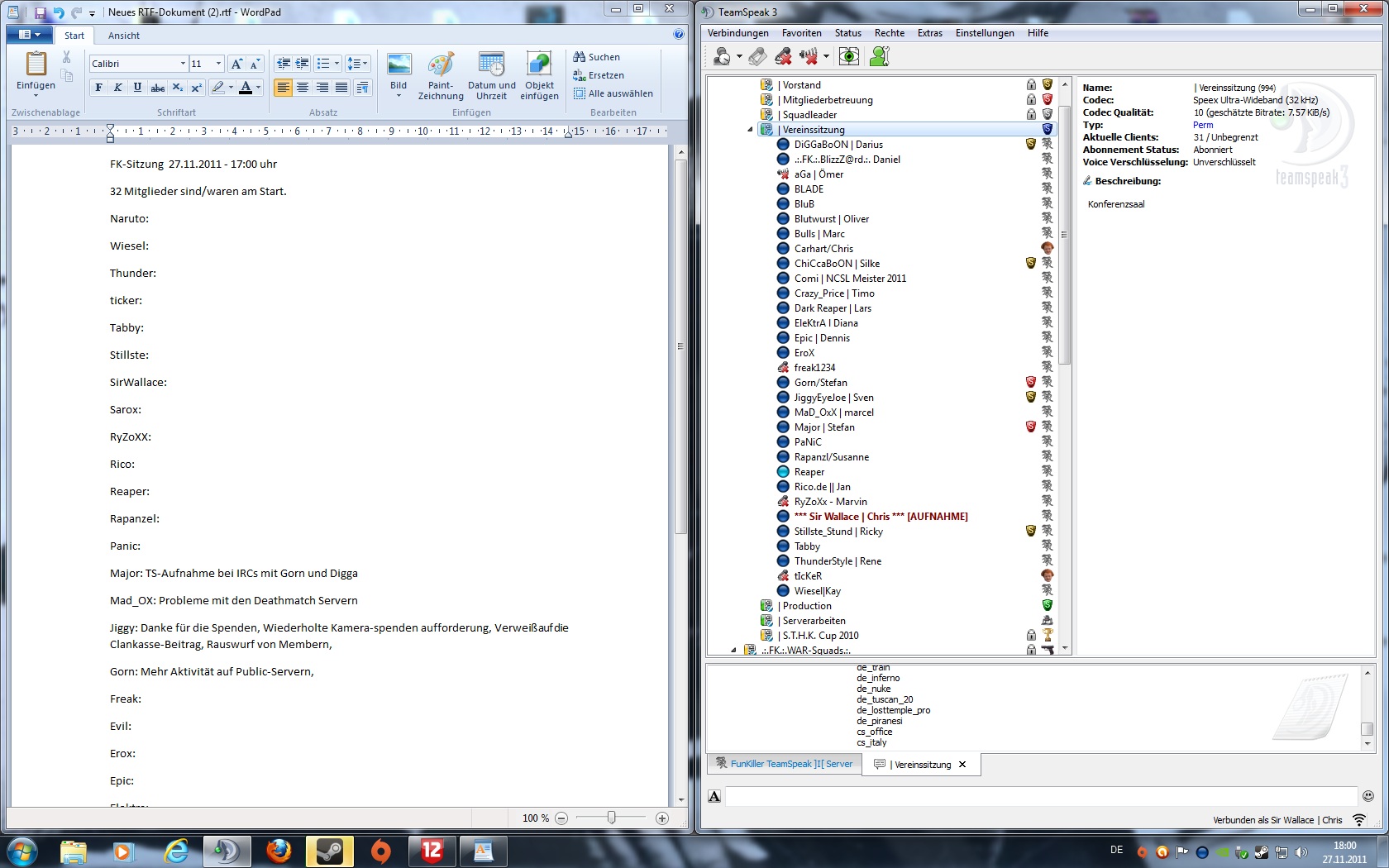Image resolution: width=1389 pixels, height=868 pixels.
Task: Select centered text alignment
Action: point(303,88)
